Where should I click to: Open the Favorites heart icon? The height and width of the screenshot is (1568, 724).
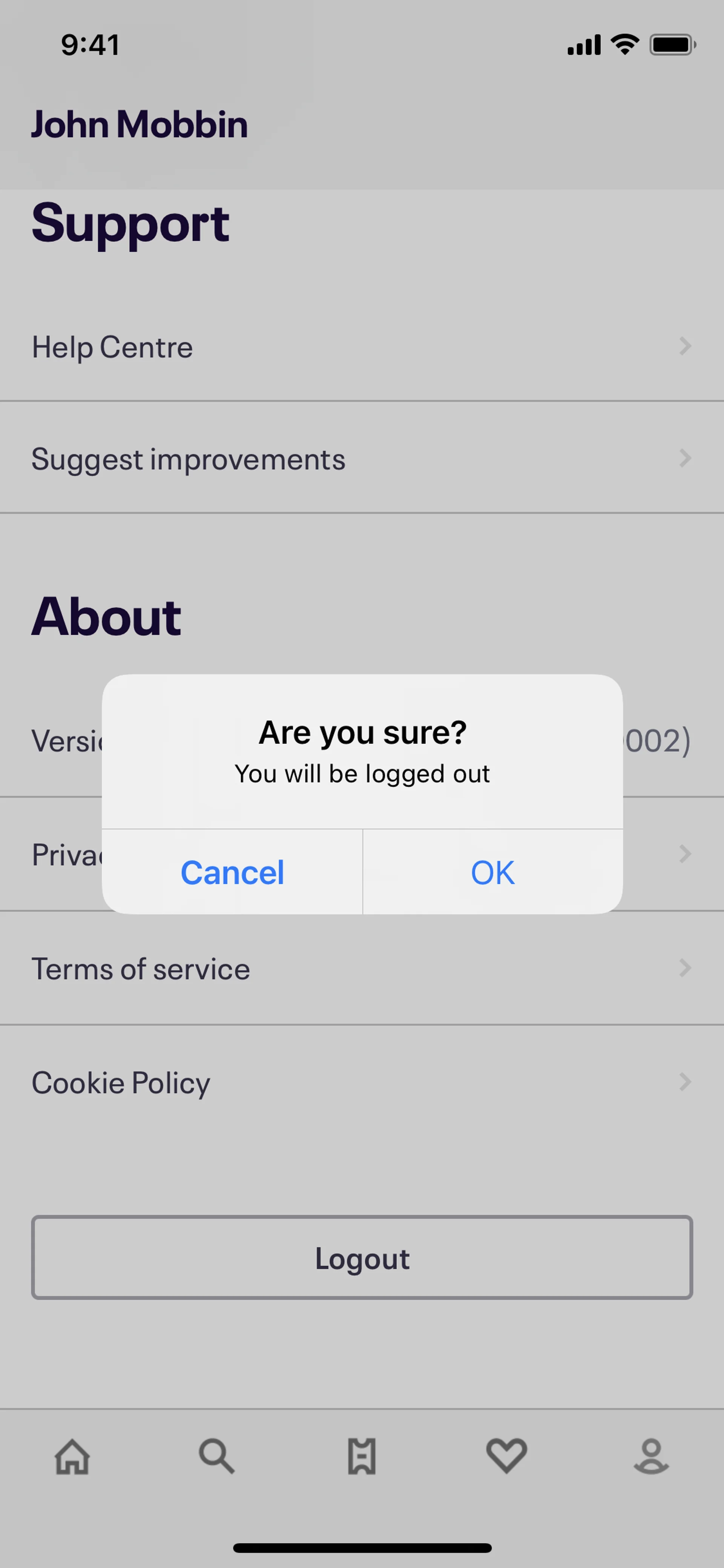(x=506, y=1456)
